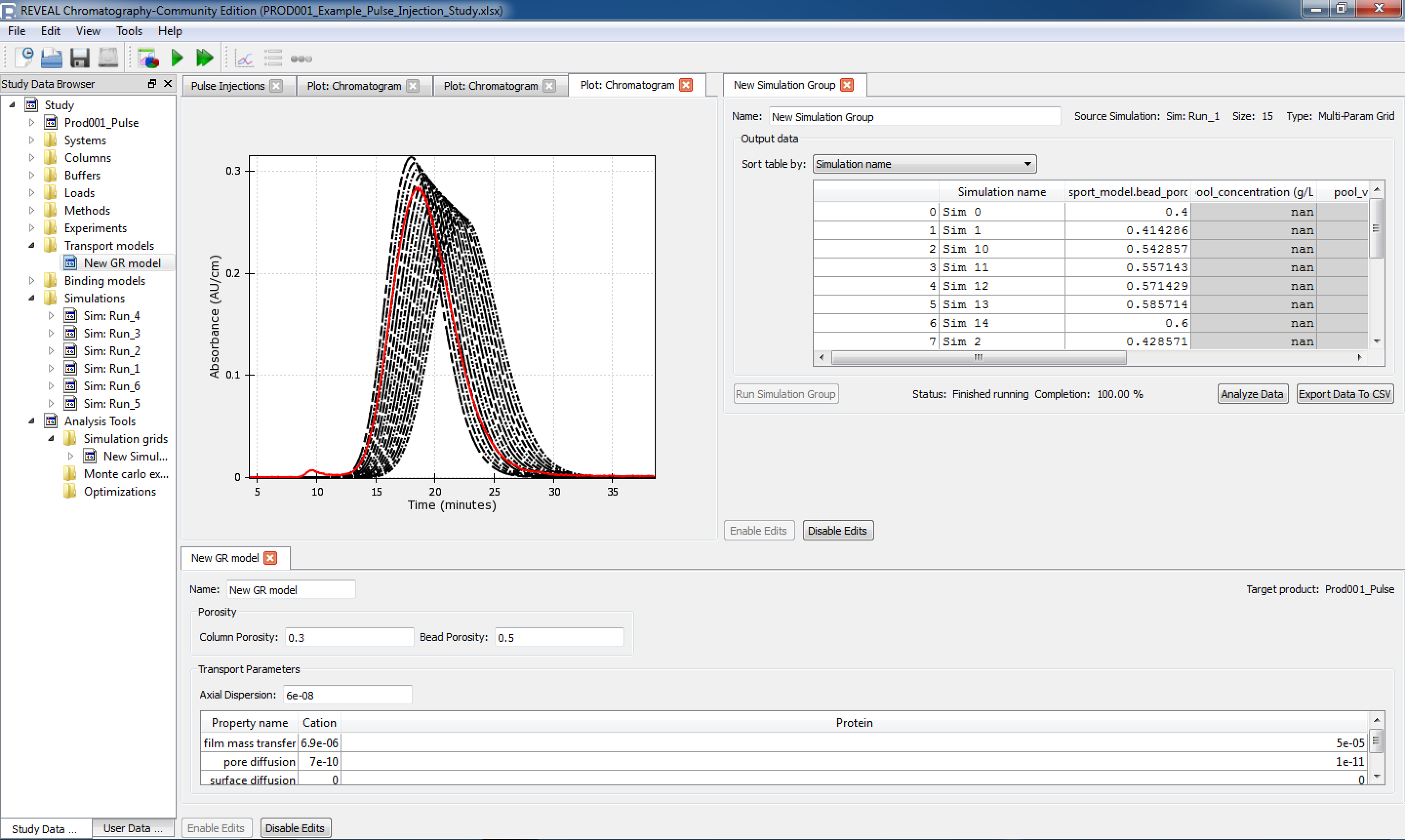The width and height of the screenshot is (1405, 840).
Task: Expand the Systems folder node
Action: pos(32,140)
